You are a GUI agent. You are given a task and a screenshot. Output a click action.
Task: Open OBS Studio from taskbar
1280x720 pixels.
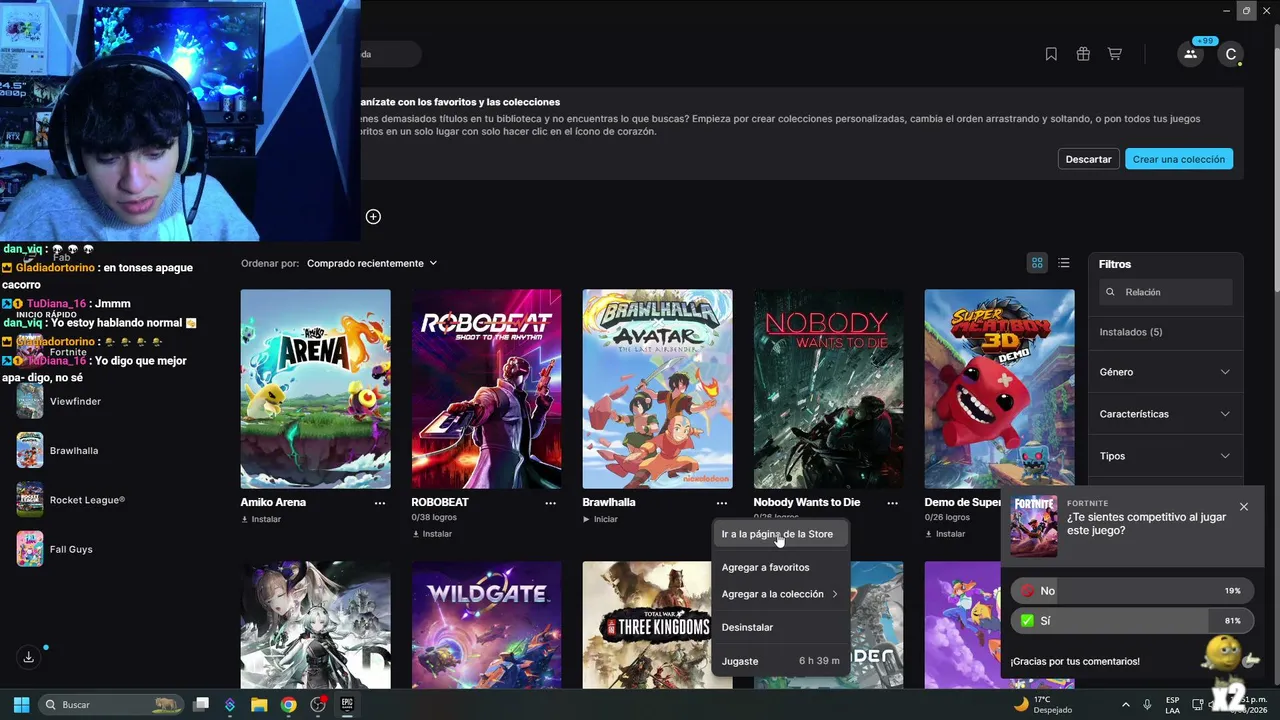point(318,705)
